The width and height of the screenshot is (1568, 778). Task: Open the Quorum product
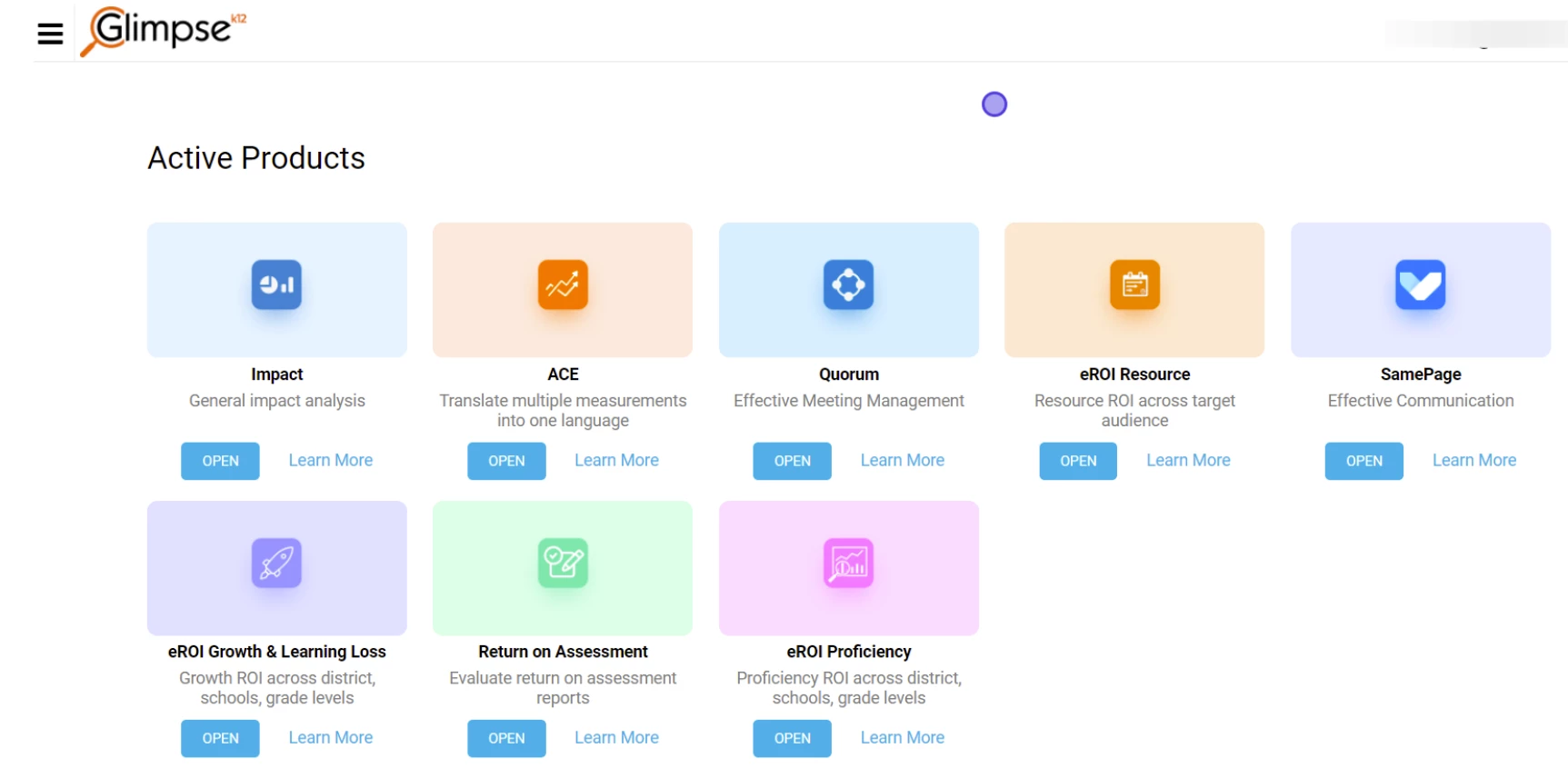tap(792, 461)
